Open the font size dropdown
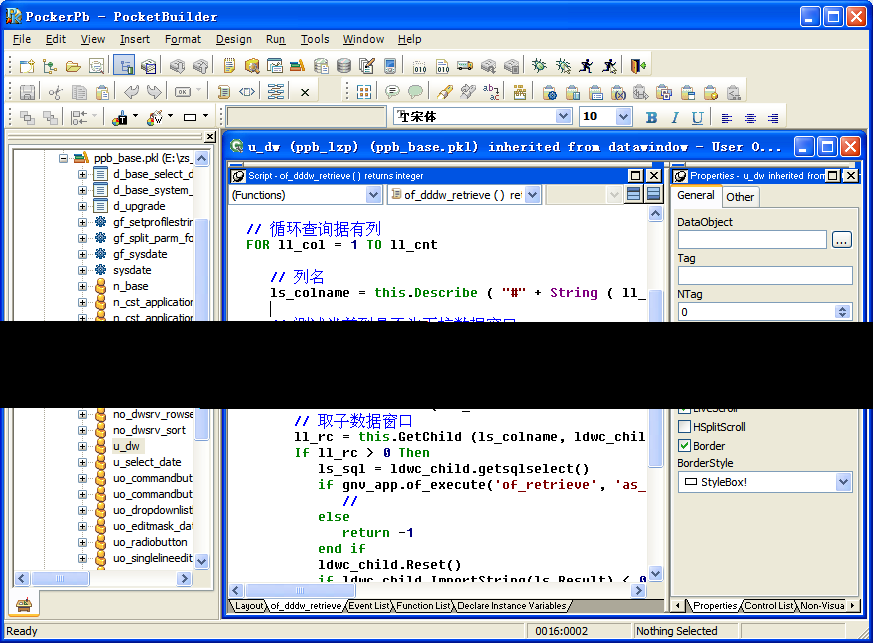 623,116
